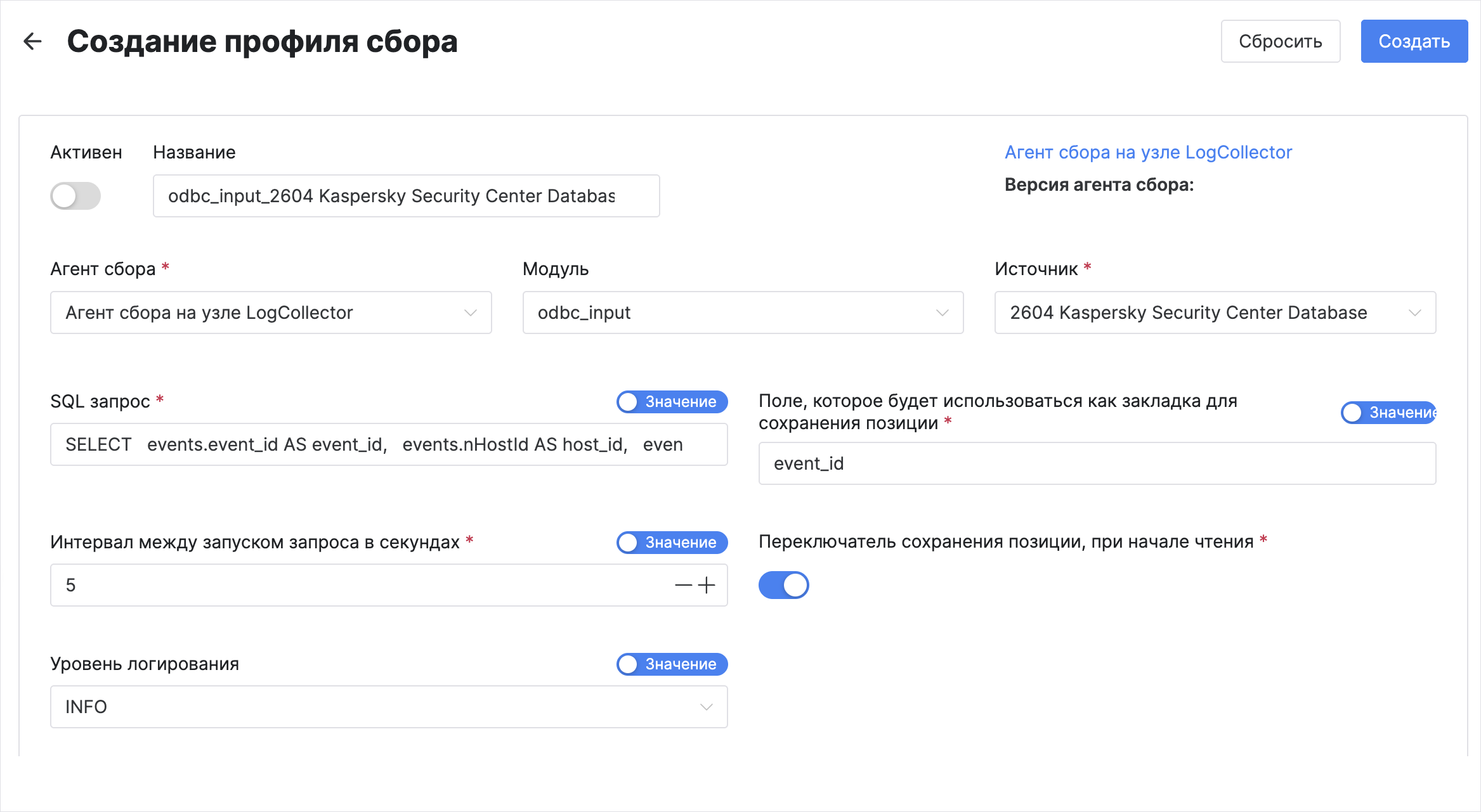
Task: Open the Модуль odbc_input dropdown
Action: (x=743, y=313)
